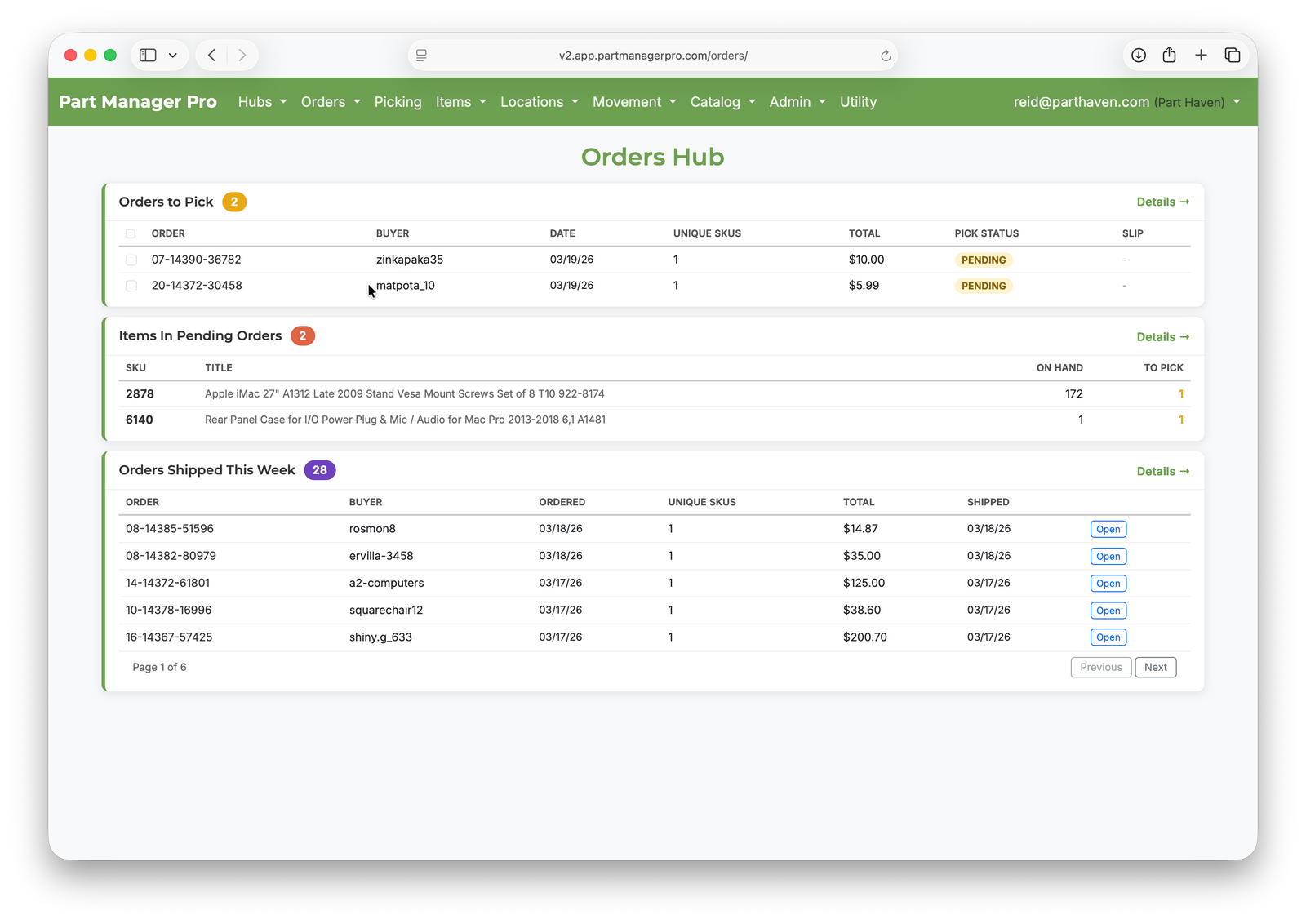Screen dimensions: 1306x924
Task: Open the sidebar options chevron
Action: pyautogui.click(x=173, y=56)
